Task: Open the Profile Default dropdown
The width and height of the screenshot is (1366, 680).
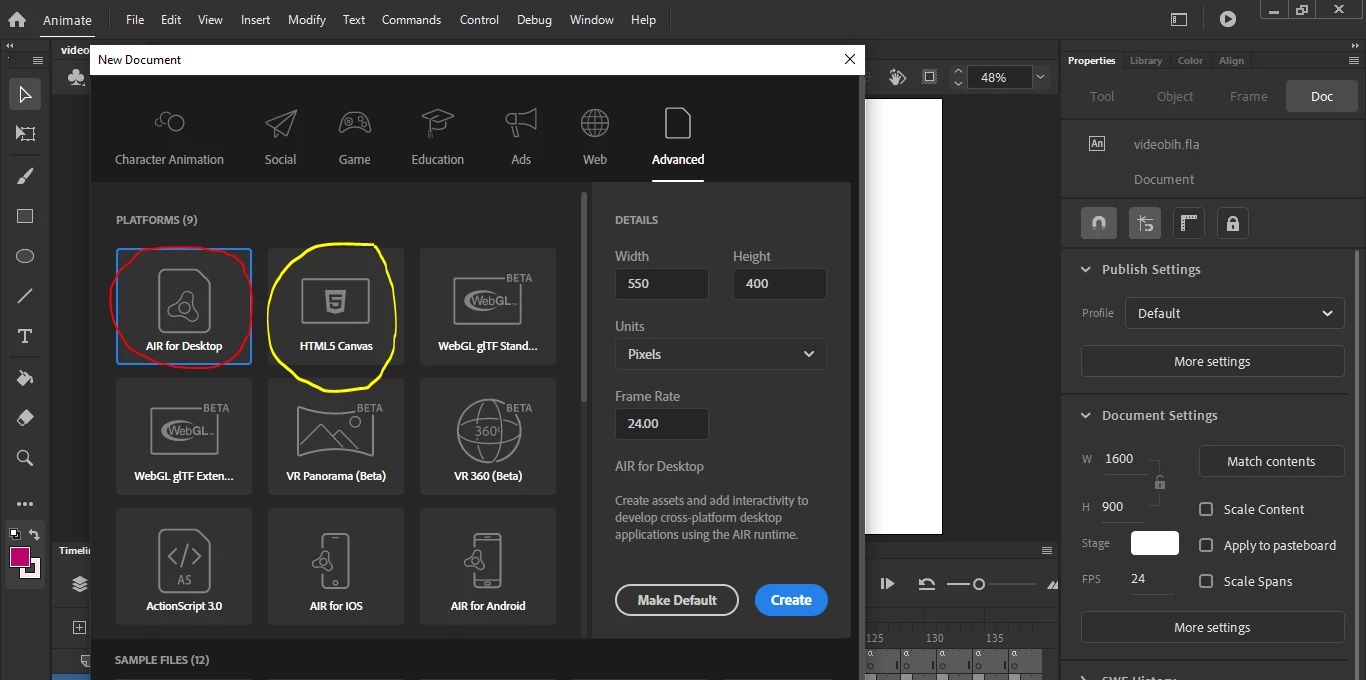Action: 1235,313
